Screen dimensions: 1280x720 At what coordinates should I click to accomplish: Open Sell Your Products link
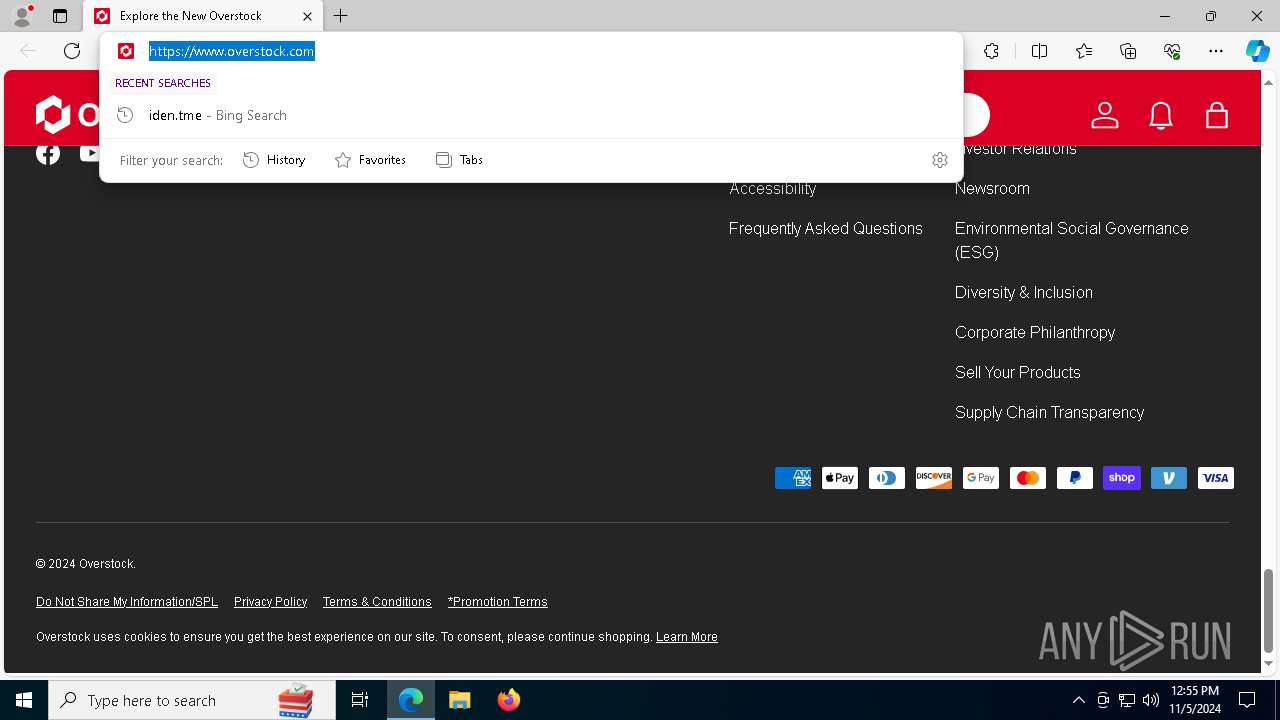[x=1017, y=372]
